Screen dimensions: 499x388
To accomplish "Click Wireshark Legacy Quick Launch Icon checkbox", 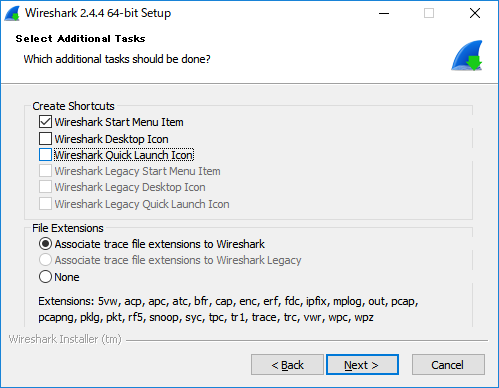I will (45, 204).
